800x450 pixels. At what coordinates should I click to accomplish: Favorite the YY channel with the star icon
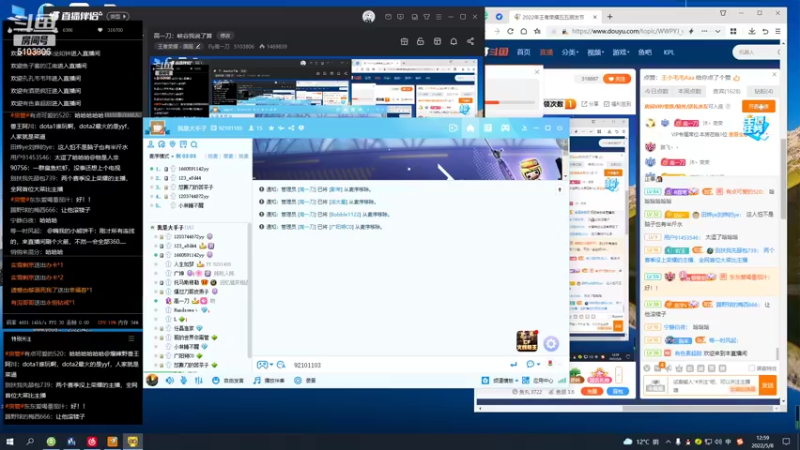coord(271,128)
